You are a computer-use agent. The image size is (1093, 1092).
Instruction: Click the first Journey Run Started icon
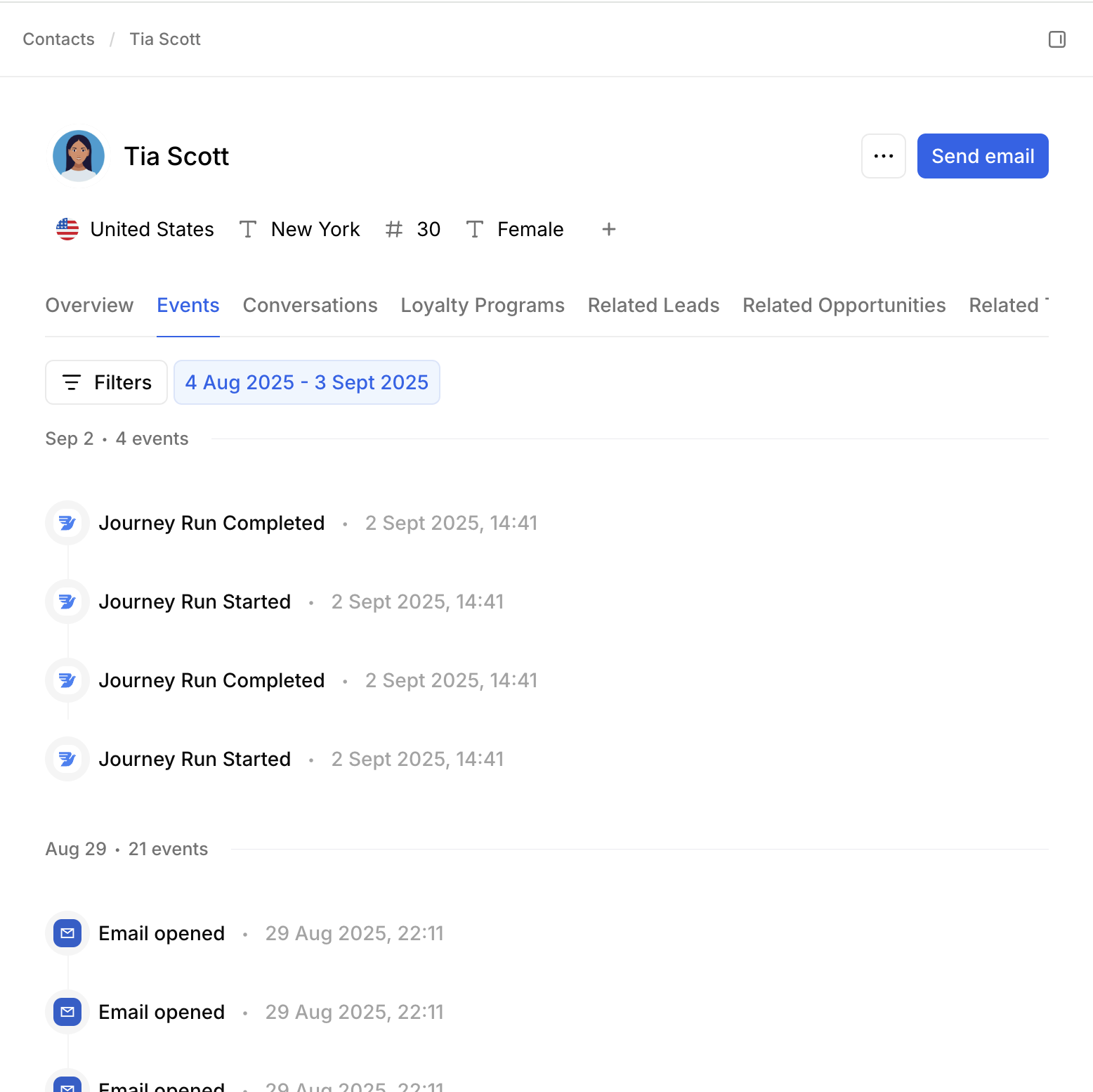(67, 602)
